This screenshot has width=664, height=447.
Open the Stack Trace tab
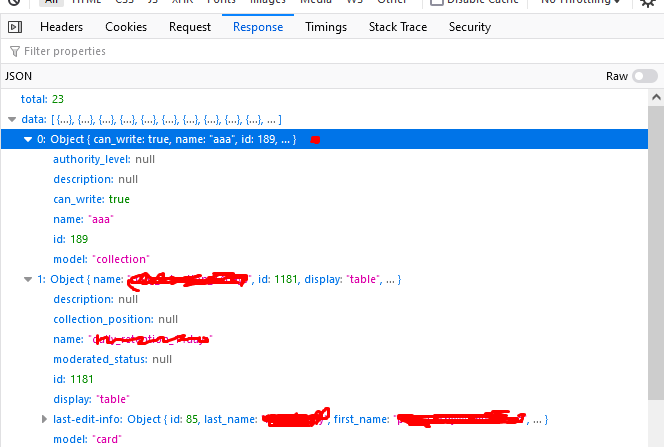click(398, 27)
